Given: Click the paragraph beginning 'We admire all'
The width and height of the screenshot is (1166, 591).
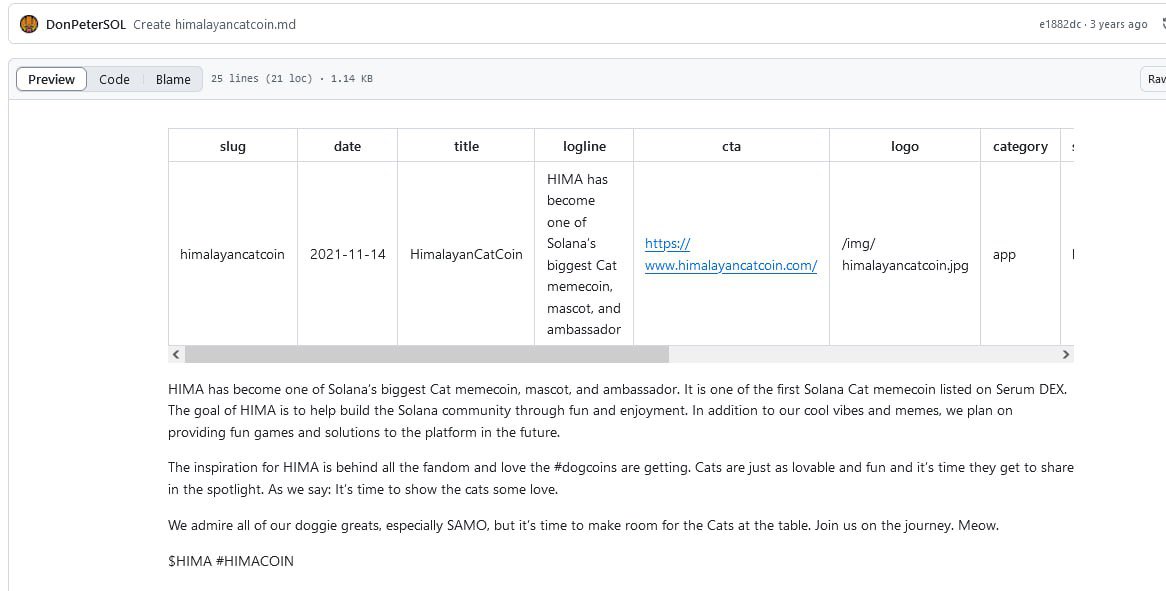Looking at the screenshot, I should click(583, 526).
